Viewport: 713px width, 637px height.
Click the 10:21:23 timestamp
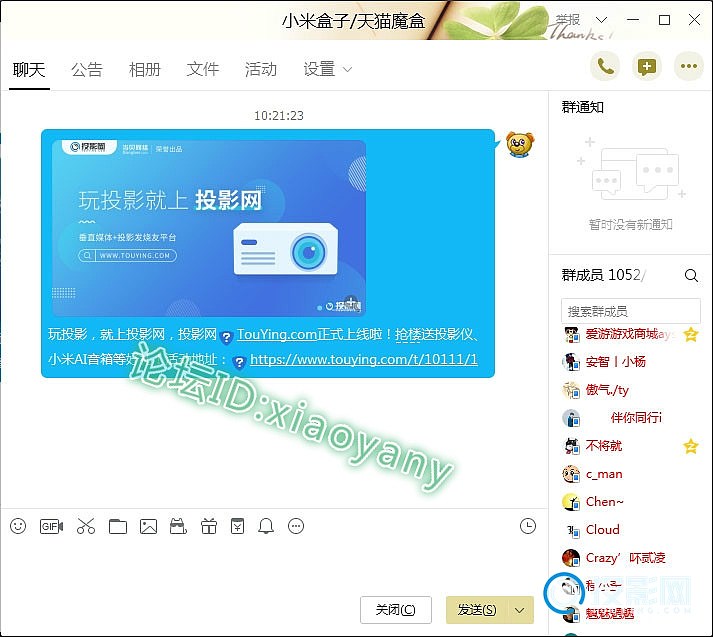[x=279, y=115]
